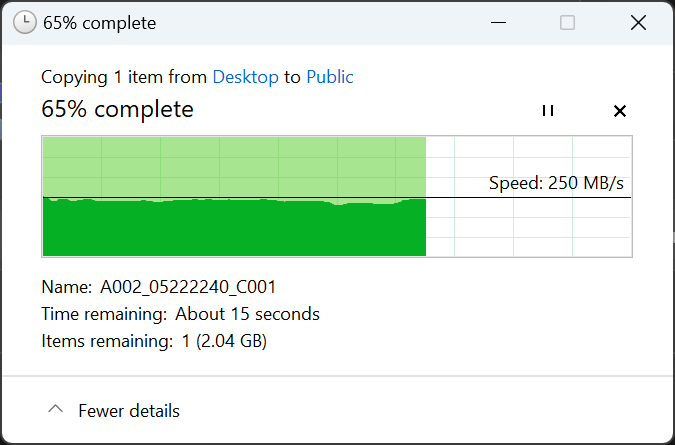The height and width of the screenshot is (445, 675).
Task: Click the Items remaining 1 (2.04 GB) text
Action: coord(154,341)
